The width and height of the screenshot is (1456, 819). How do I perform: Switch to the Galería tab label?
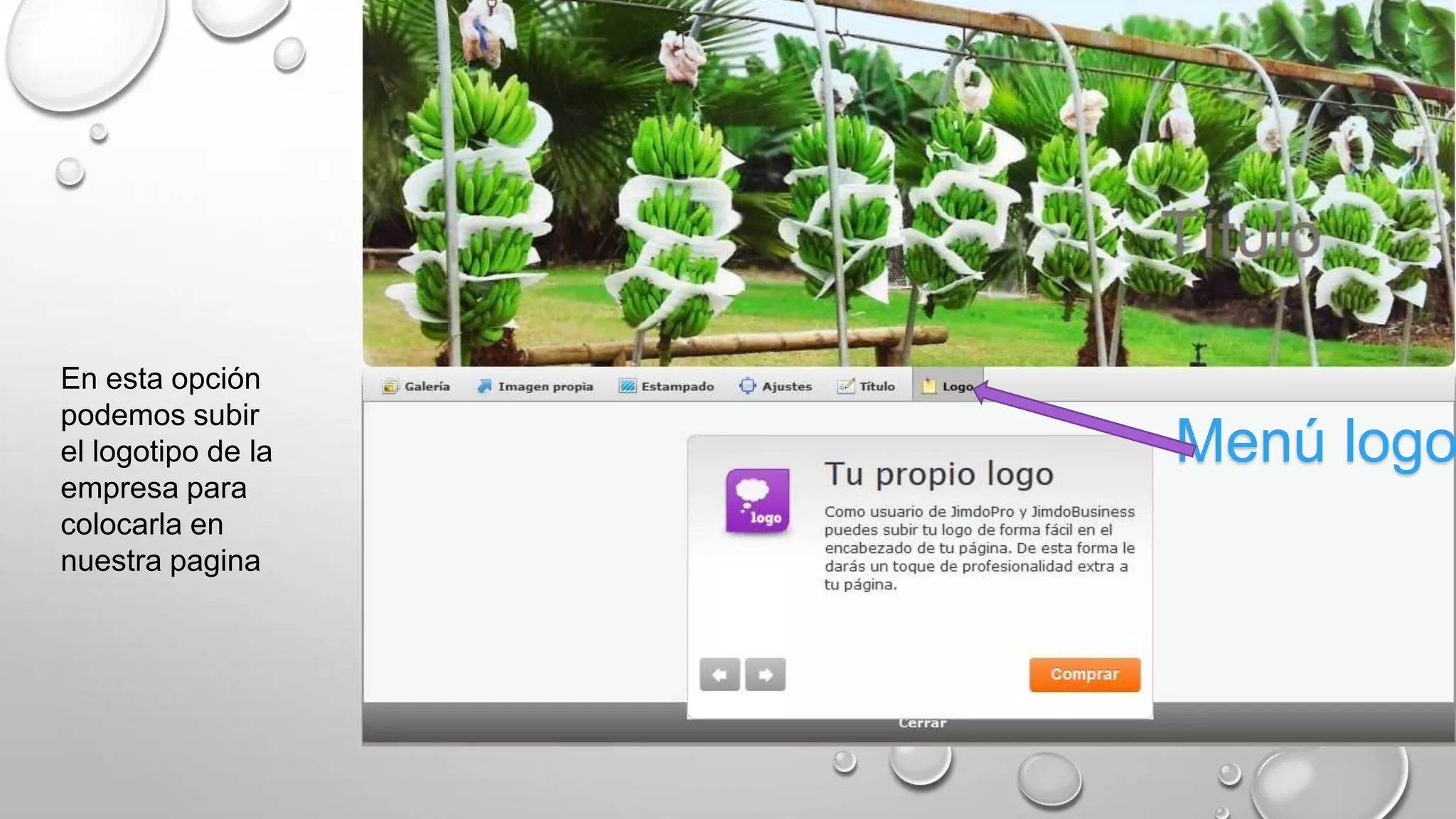[x=427, y=386]
